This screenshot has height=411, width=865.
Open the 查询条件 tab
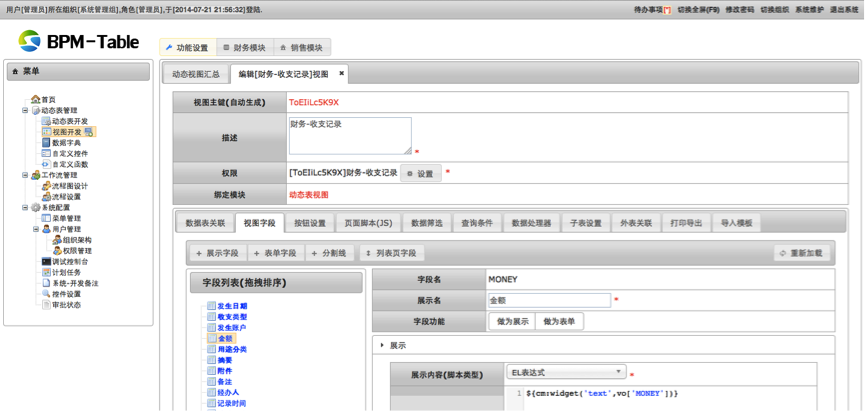[x=477, y=223]
